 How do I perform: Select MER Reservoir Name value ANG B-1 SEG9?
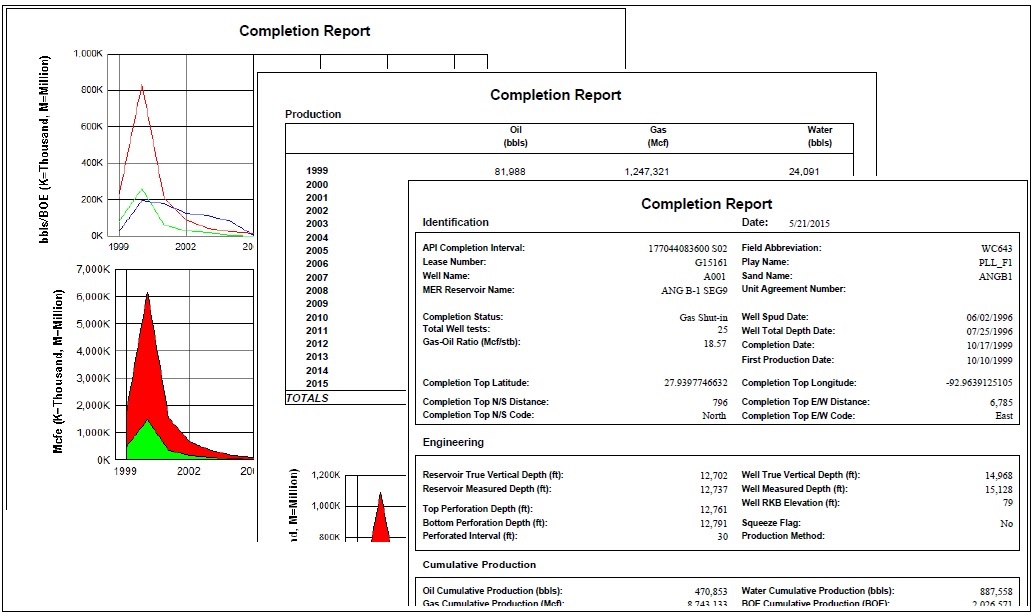(694, 291)
